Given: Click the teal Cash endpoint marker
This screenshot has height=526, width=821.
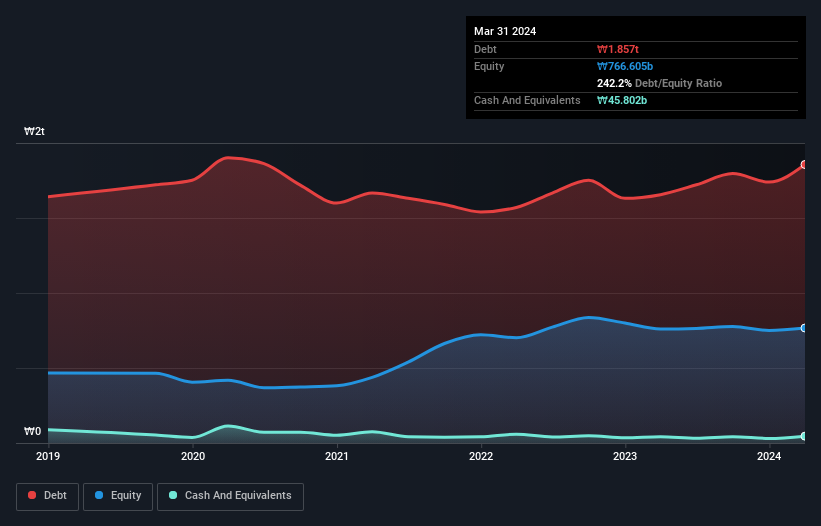Looking at the screenshot, I should [x=804, y=436].
